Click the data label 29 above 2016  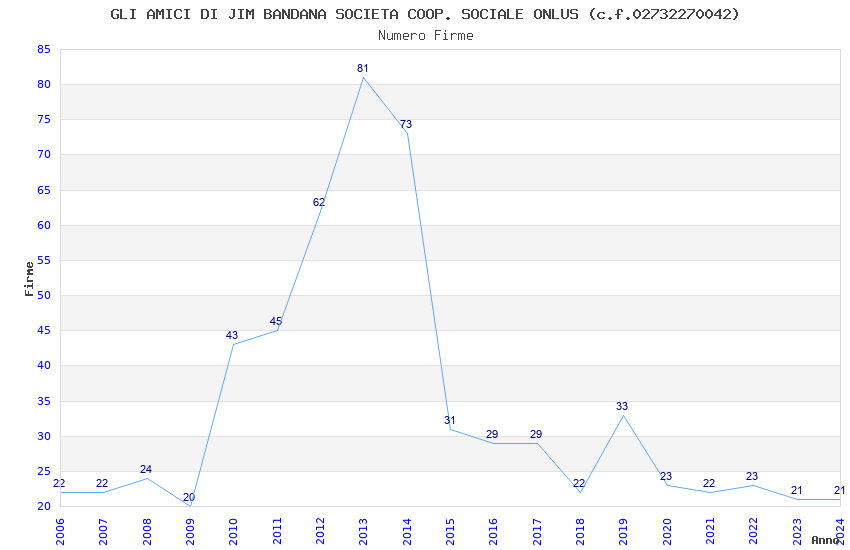492,434
